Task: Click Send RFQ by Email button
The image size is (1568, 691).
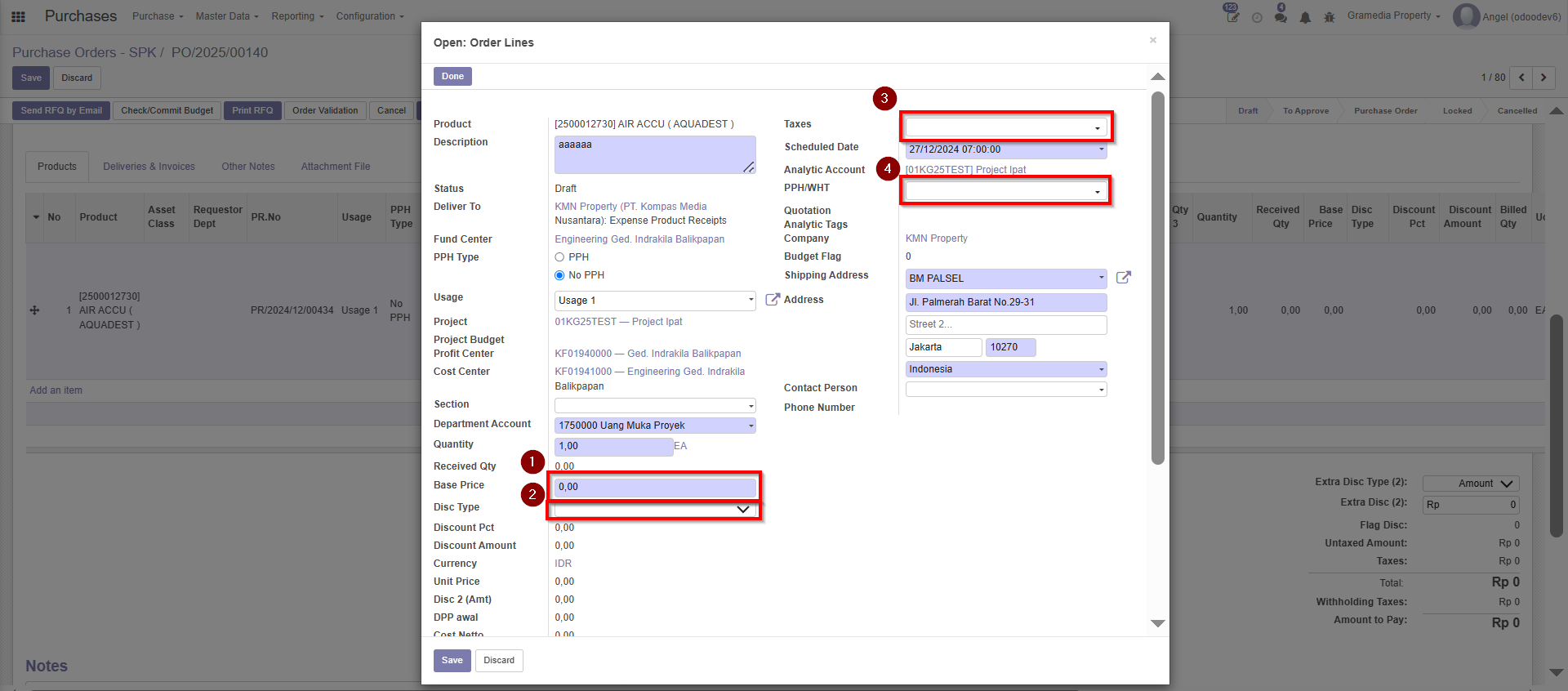Action: [x=61, y=110]
